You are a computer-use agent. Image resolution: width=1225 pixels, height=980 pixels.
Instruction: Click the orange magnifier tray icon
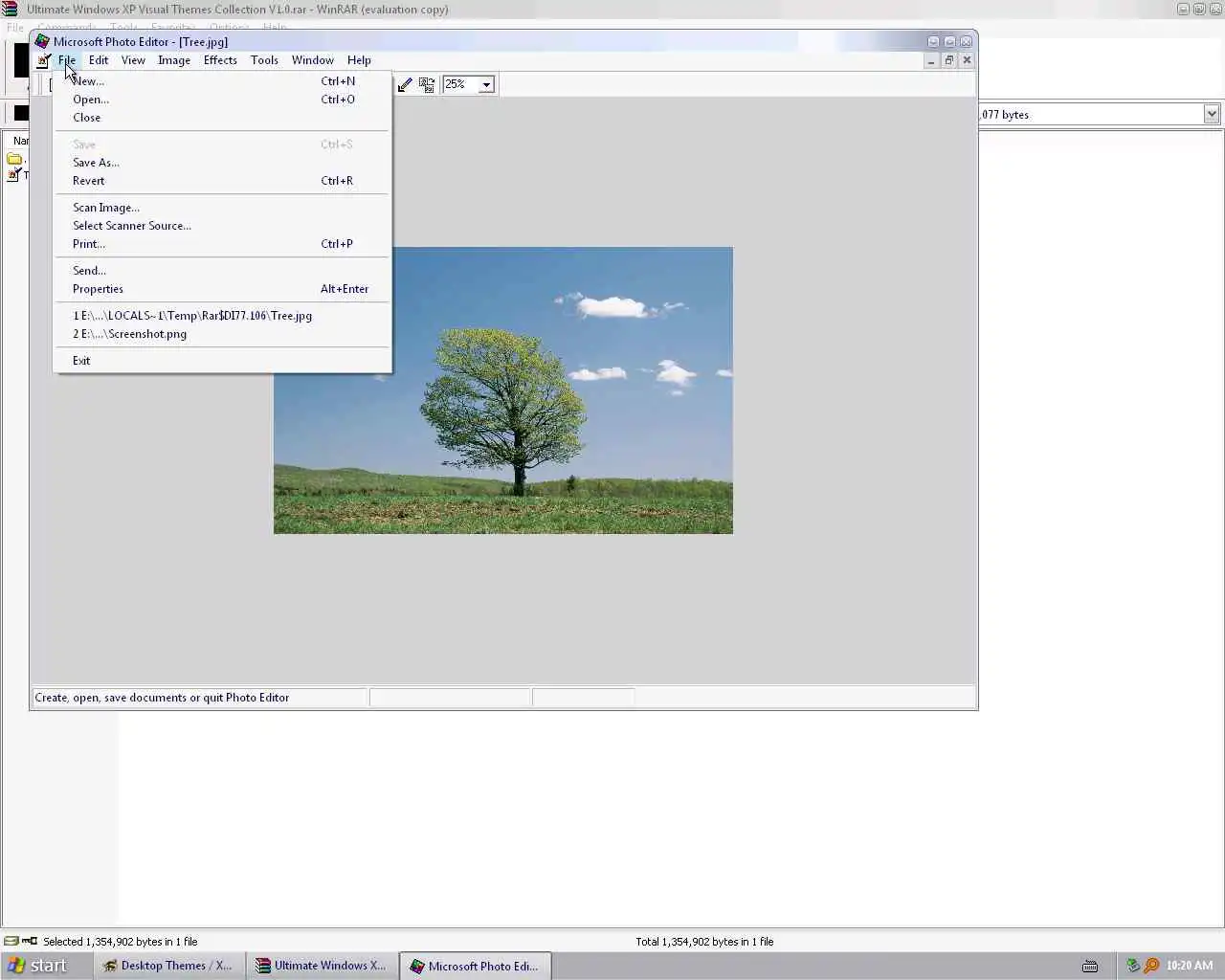[x=1151, y=966]
